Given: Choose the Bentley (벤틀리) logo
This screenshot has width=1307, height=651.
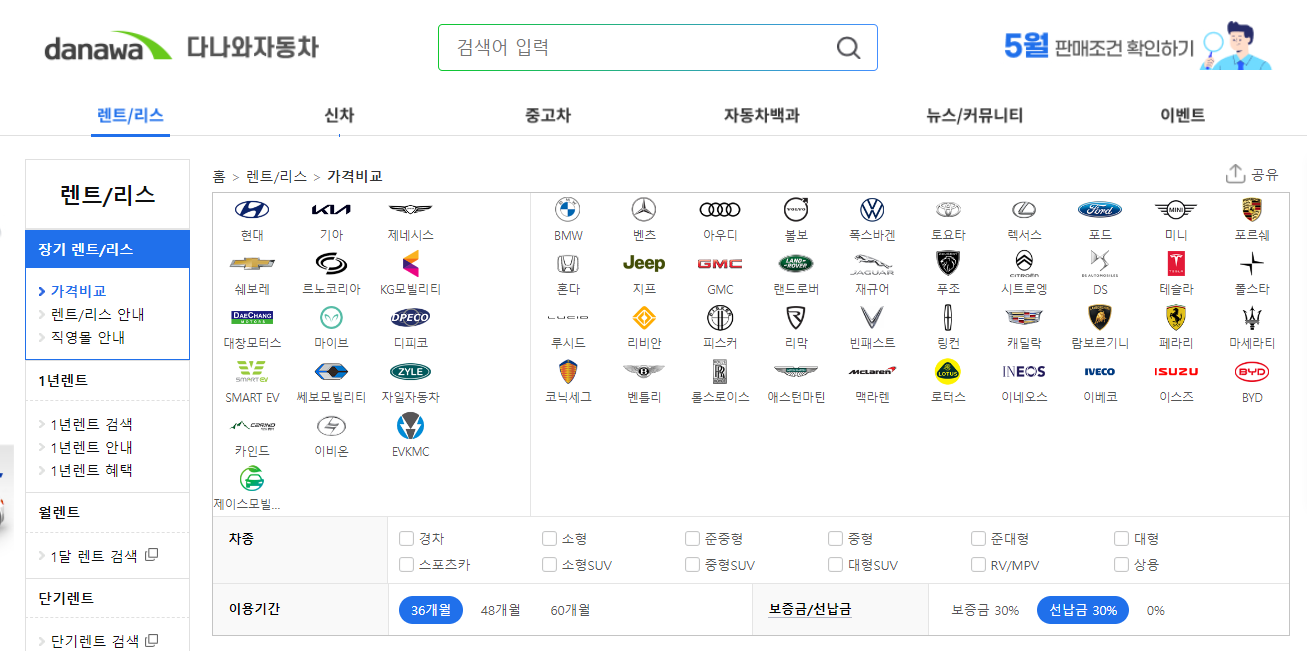Looking at the screenshot, I should tap(644, 371).
